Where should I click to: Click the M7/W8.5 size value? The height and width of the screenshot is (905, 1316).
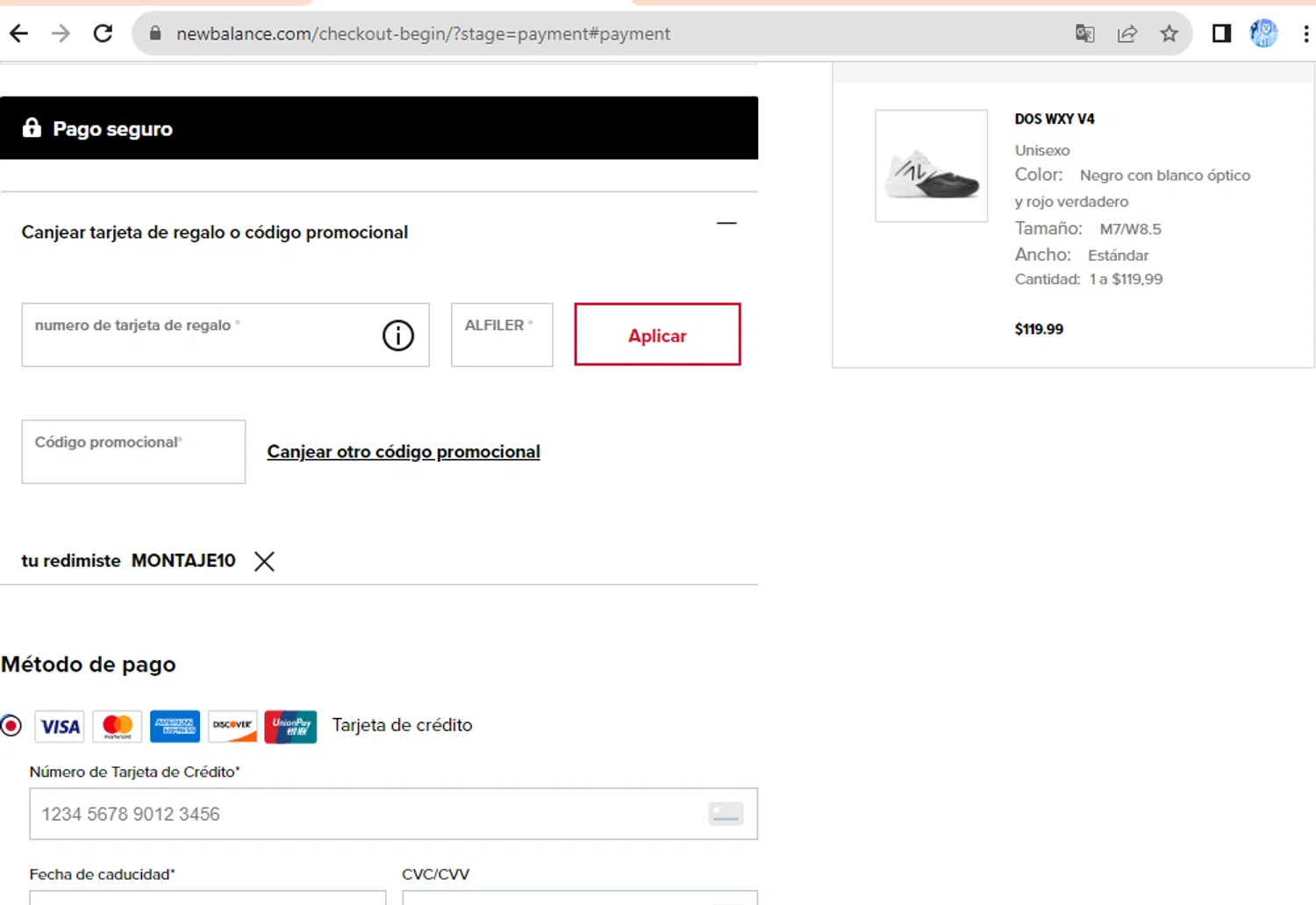(1130, 229)
